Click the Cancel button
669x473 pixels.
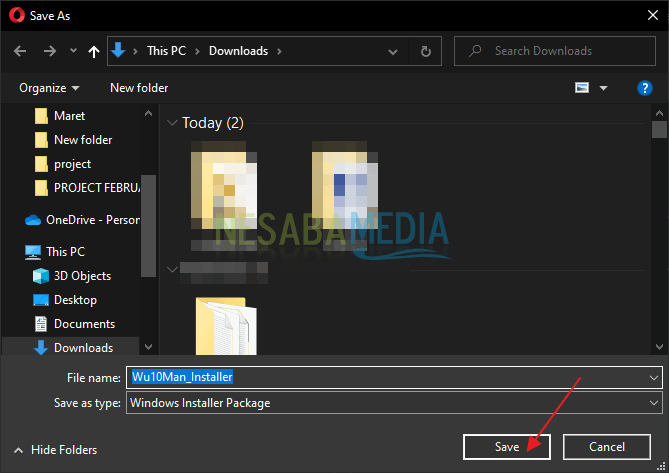tap(607, 447)
